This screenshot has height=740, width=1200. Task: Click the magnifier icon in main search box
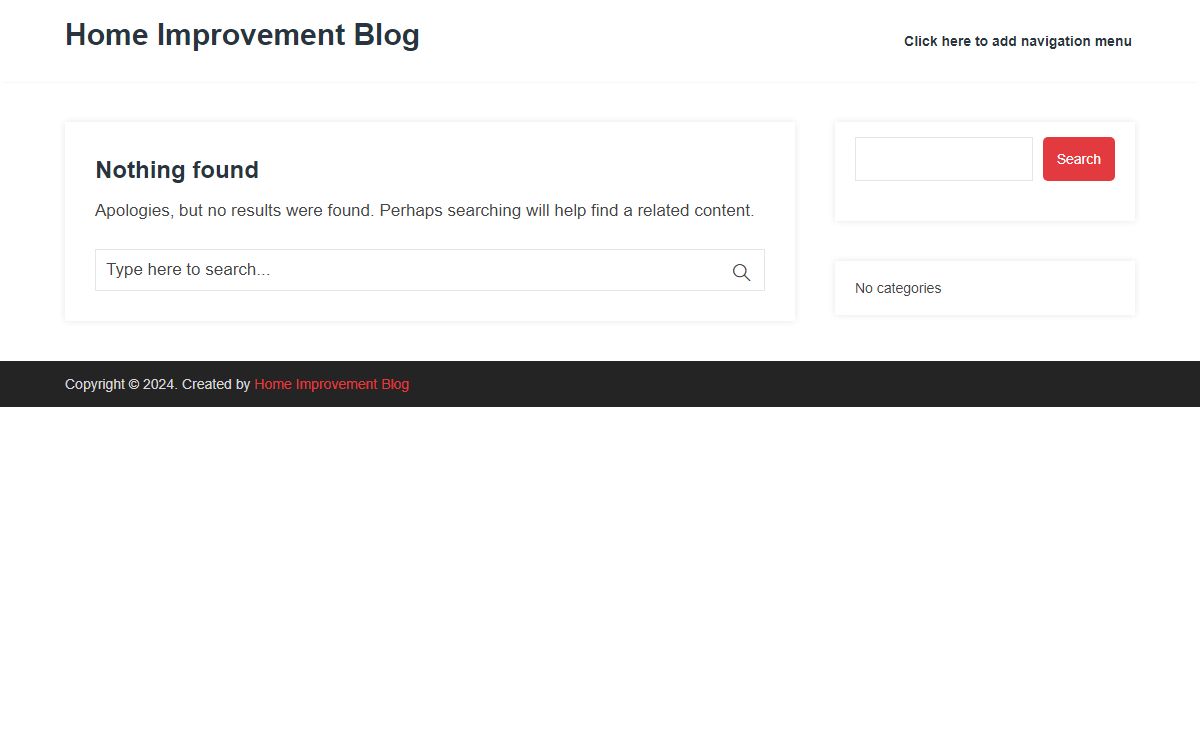[x=741, y=272]
